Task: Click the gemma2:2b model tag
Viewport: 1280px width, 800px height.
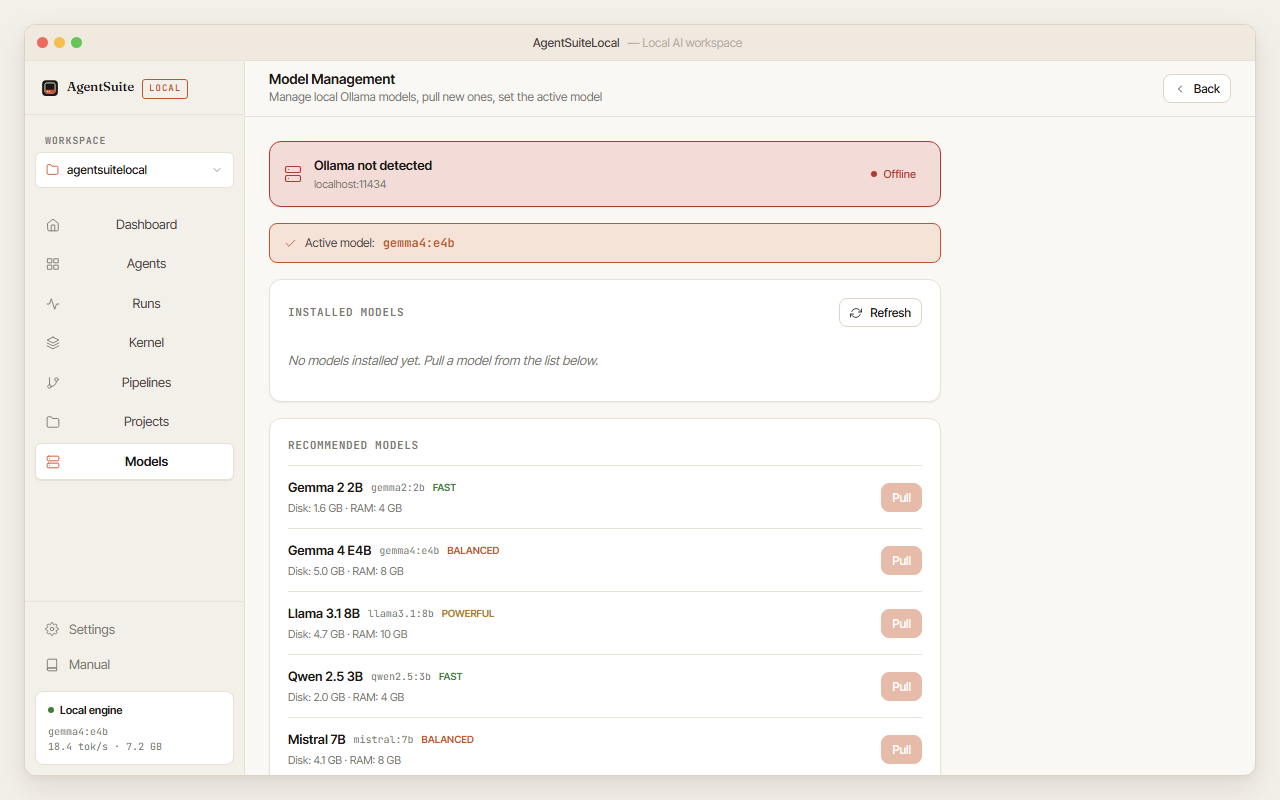Action: point(398,488)
